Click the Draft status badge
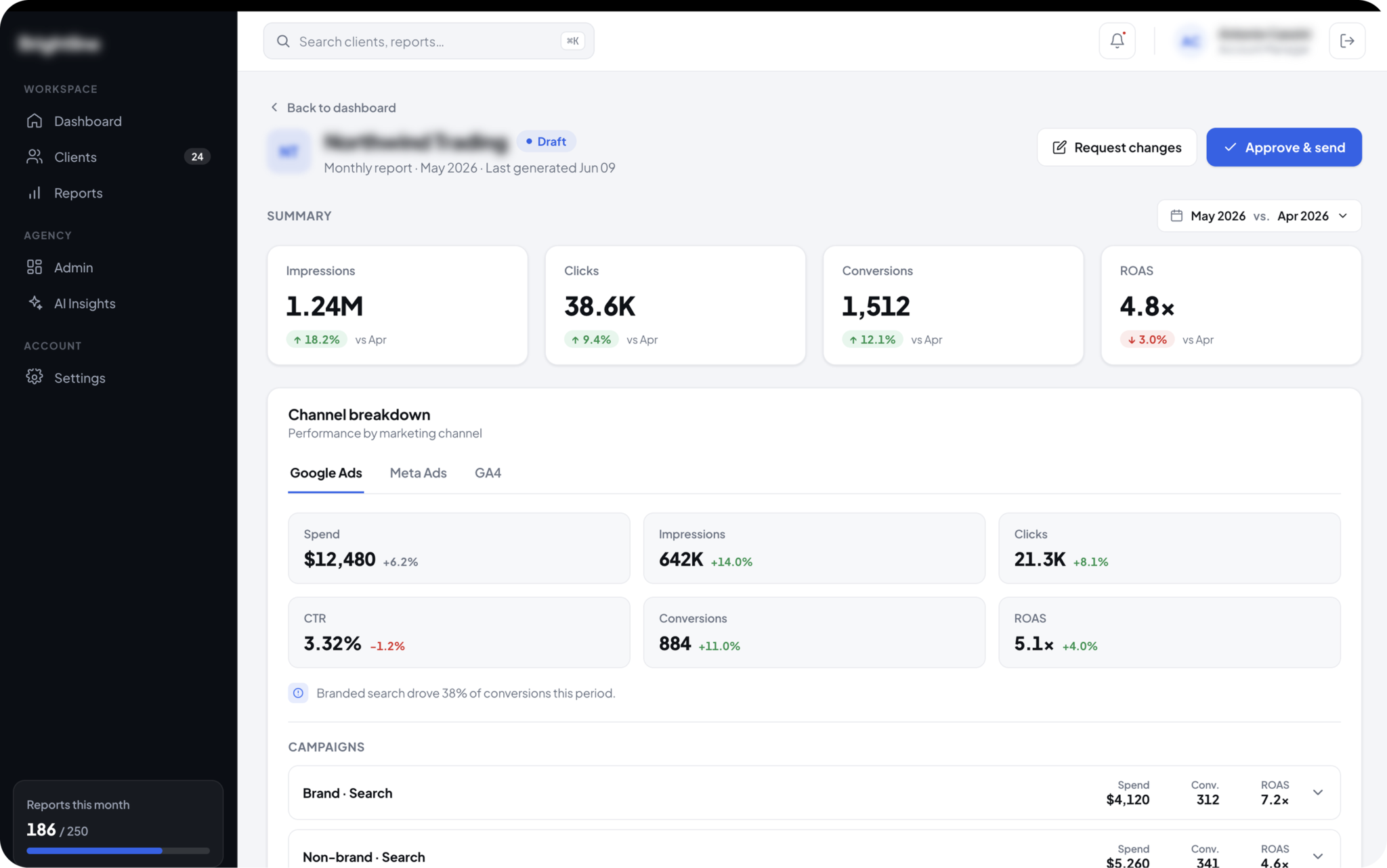 coord(546,141)
